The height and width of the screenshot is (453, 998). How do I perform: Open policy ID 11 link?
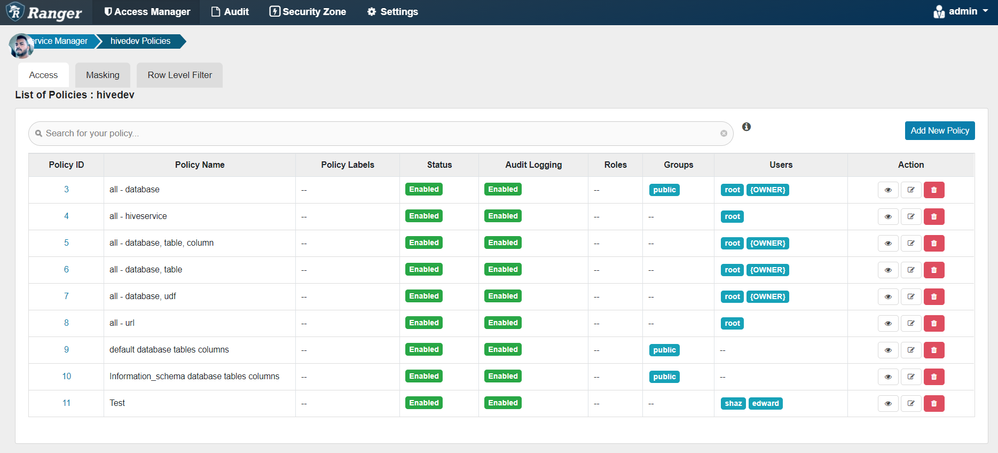point(66,403)
